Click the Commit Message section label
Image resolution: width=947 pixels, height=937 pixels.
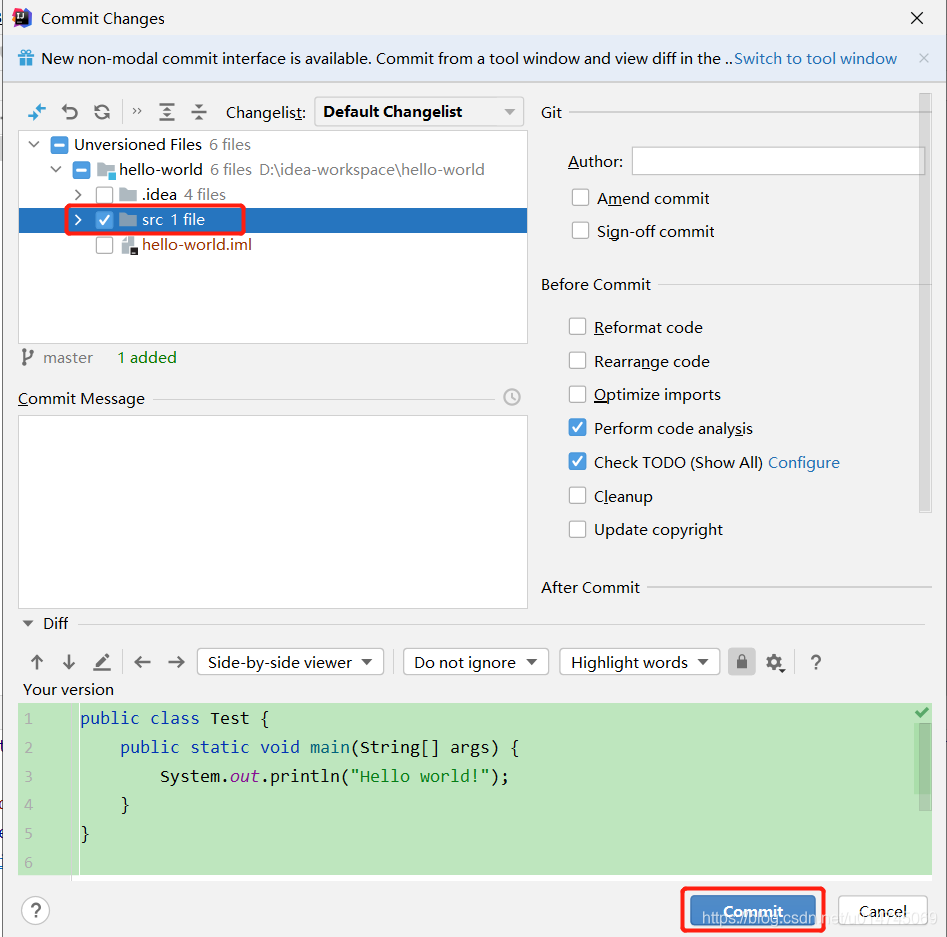tap(82, 399)
